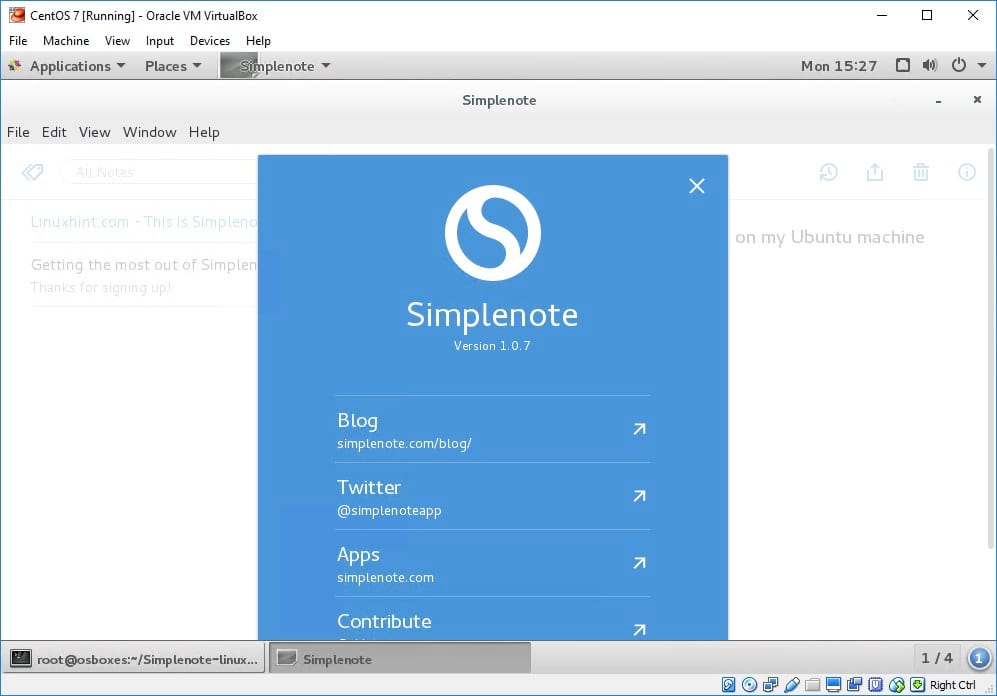Click the USB devices indicator in status bar
The height and width of the screenshot is (696, 997).
[x=792, y=685]
